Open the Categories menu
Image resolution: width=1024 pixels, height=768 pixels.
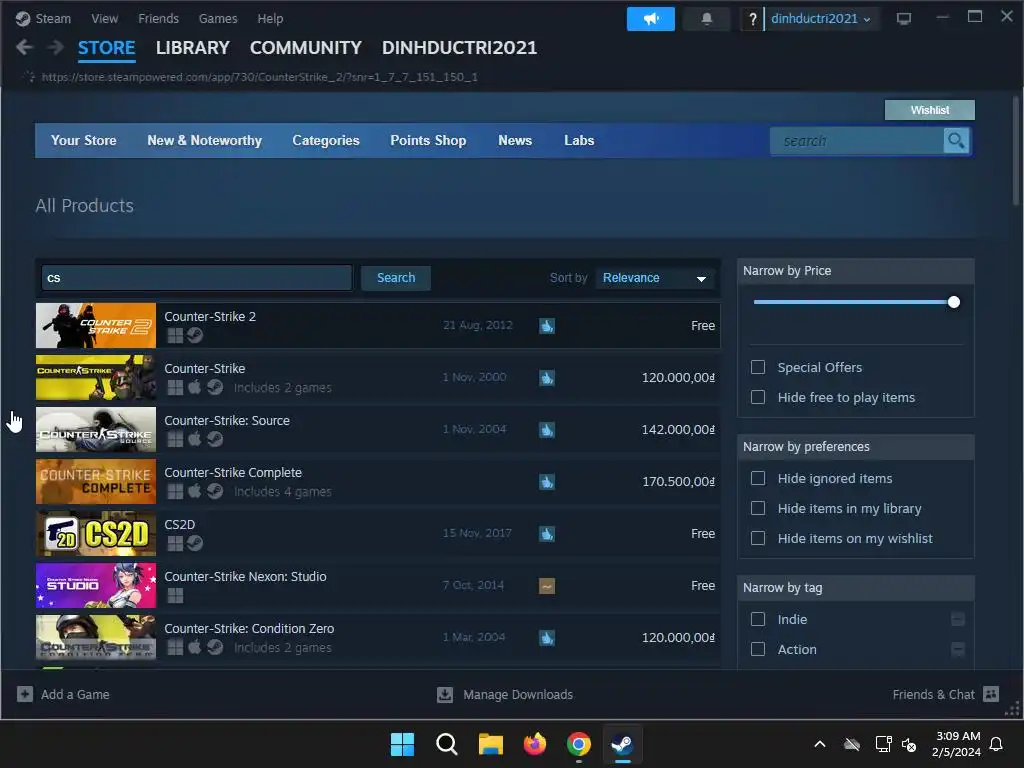coord(326,140)
